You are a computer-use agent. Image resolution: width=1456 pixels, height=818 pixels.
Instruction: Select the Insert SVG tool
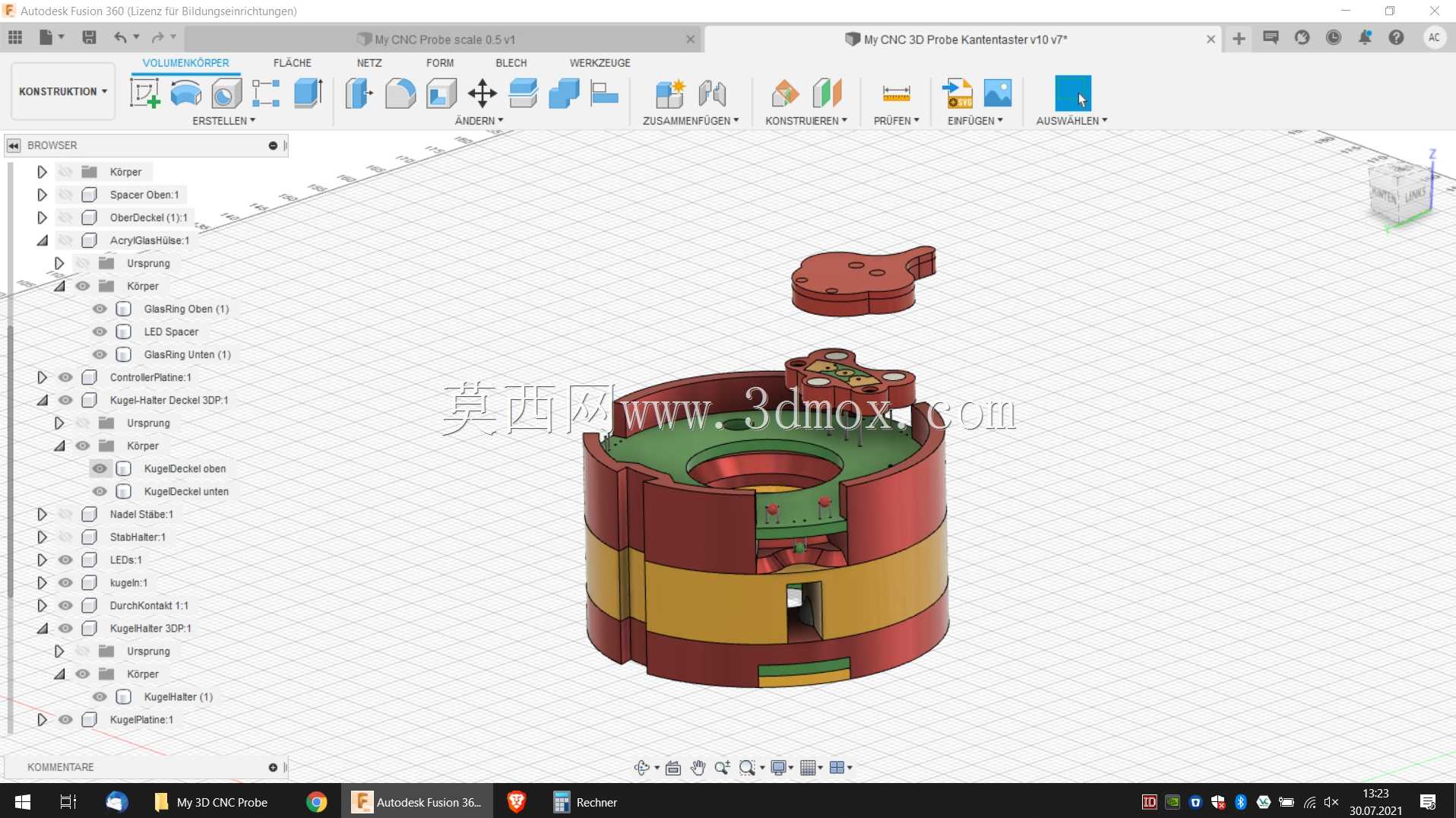pos(957,94)
